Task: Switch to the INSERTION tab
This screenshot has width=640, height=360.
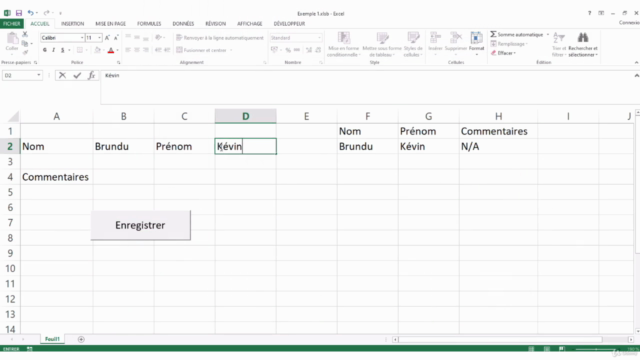Action: pyautogui.click(x=73, y=24)
